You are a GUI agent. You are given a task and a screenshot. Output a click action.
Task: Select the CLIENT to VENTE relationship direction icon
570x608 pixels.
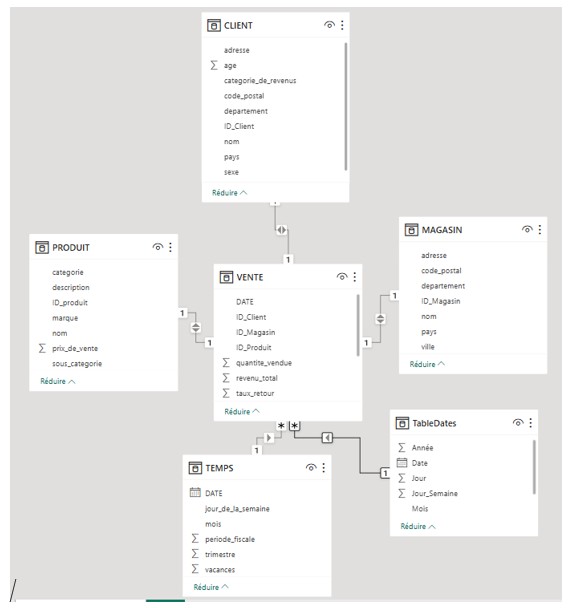282,230
